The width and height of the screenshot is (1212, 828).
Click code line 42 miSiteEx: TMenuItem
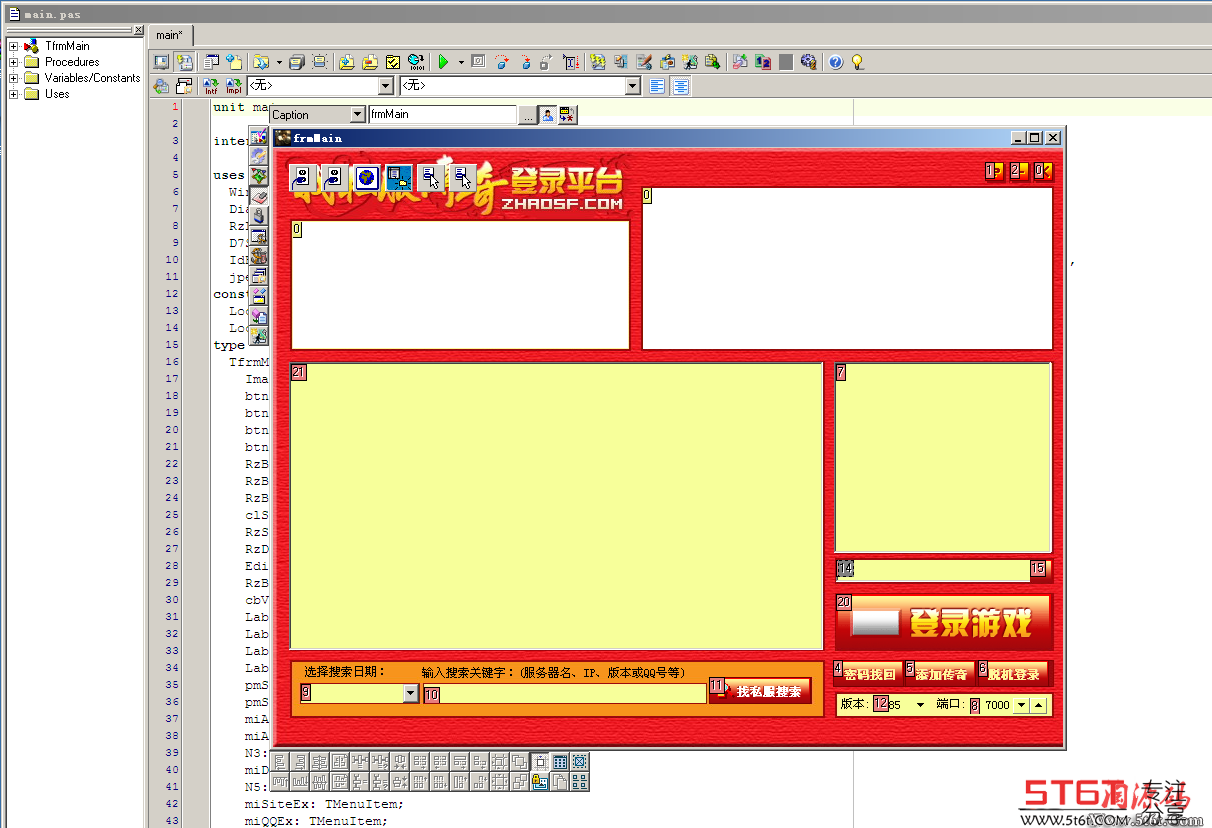325,804
